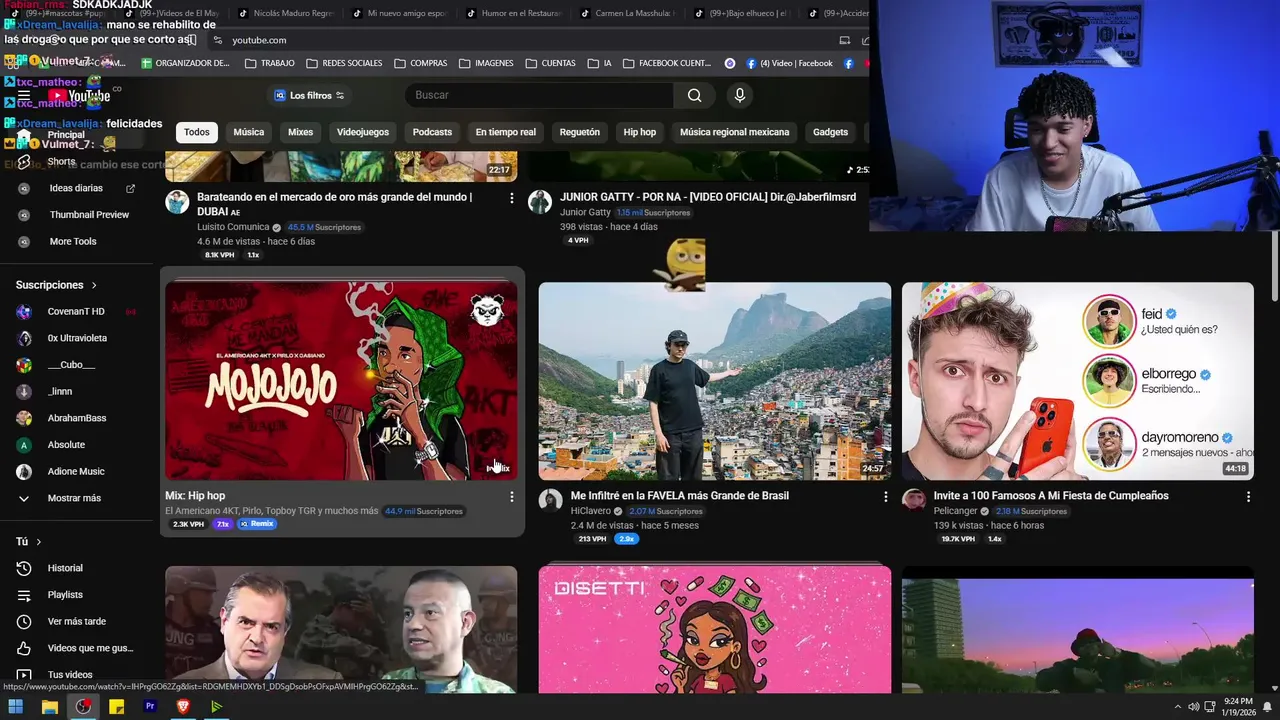
Task: Expand the Tú section chevron
Action: 39,542
